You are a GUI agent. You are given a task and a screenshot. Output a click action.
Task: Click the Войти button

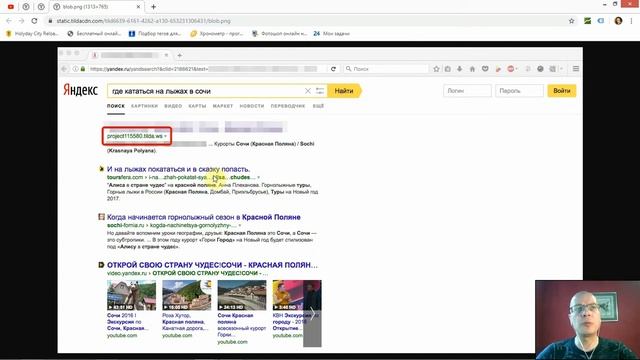click(562, 91)
